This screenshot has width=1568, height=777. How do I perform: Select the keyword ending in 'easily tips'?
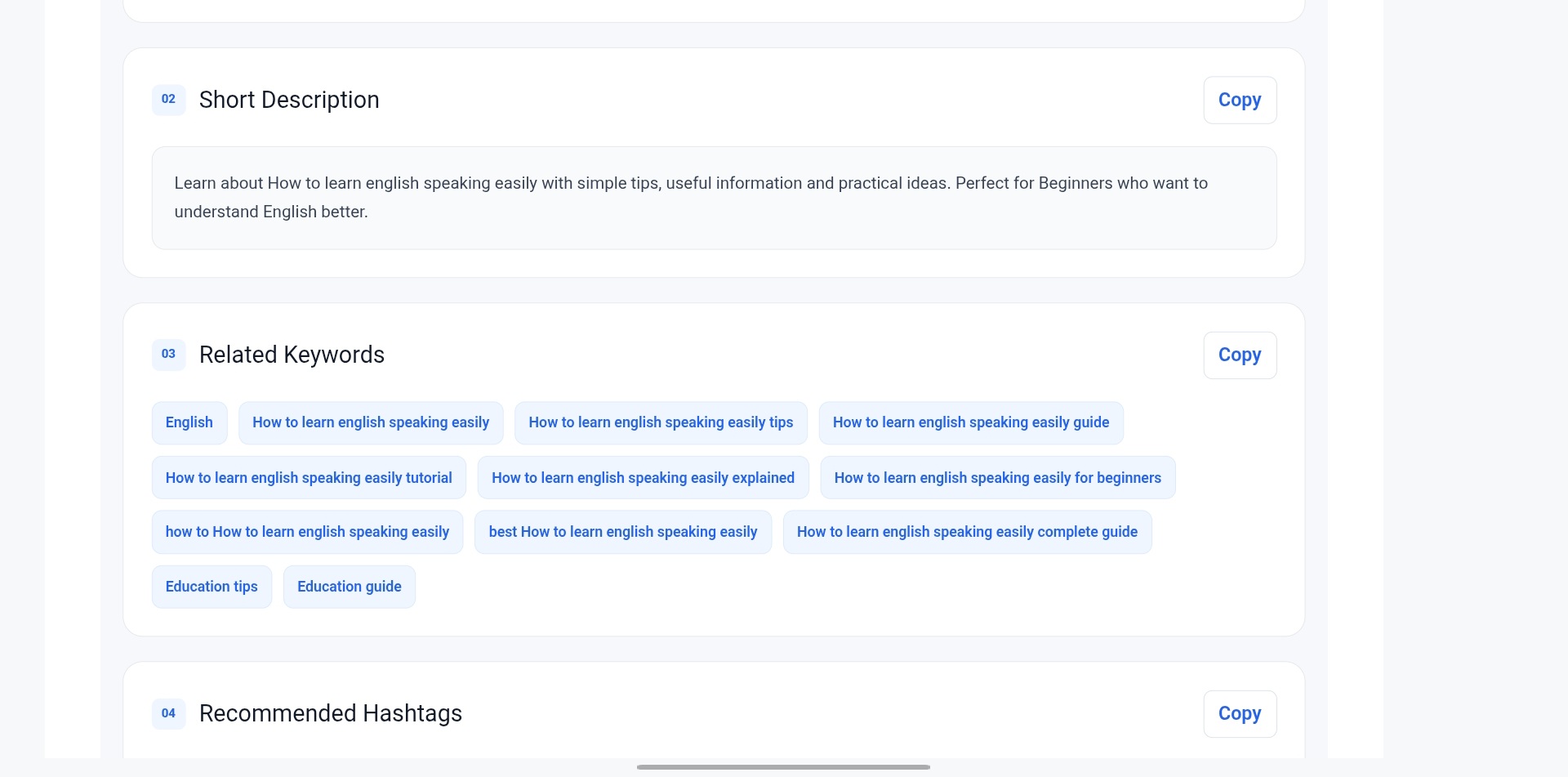661,423
